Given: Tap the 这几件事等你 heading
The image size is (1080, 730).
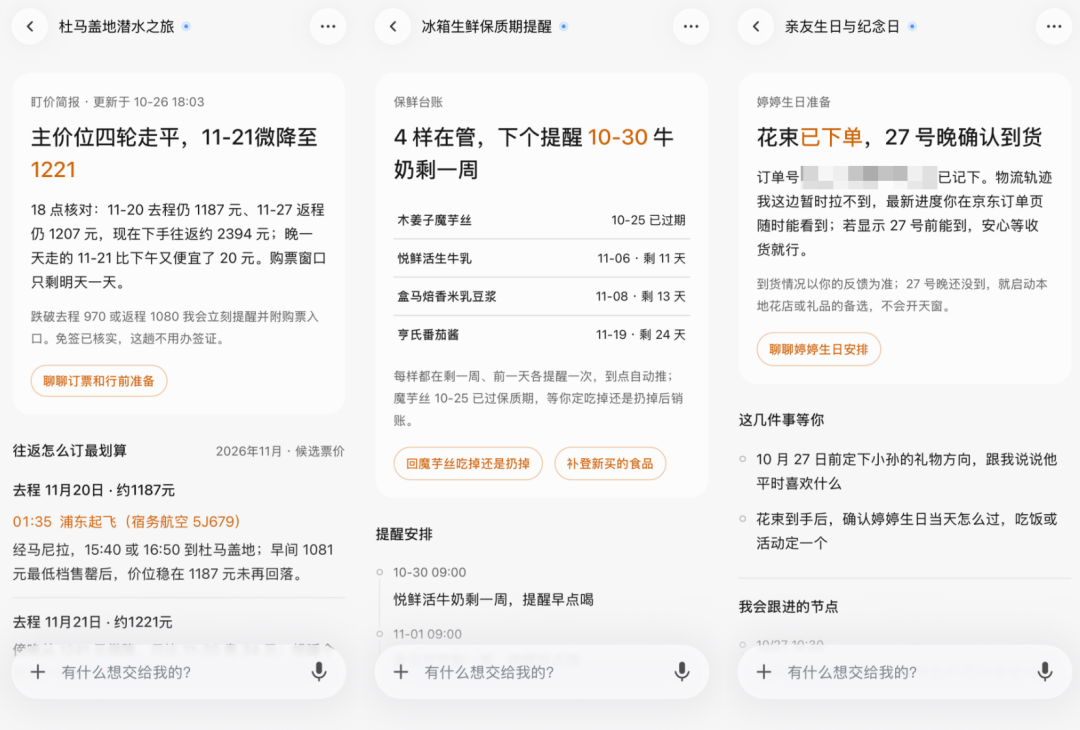Looking at the screenshot, I should point(781,420).
